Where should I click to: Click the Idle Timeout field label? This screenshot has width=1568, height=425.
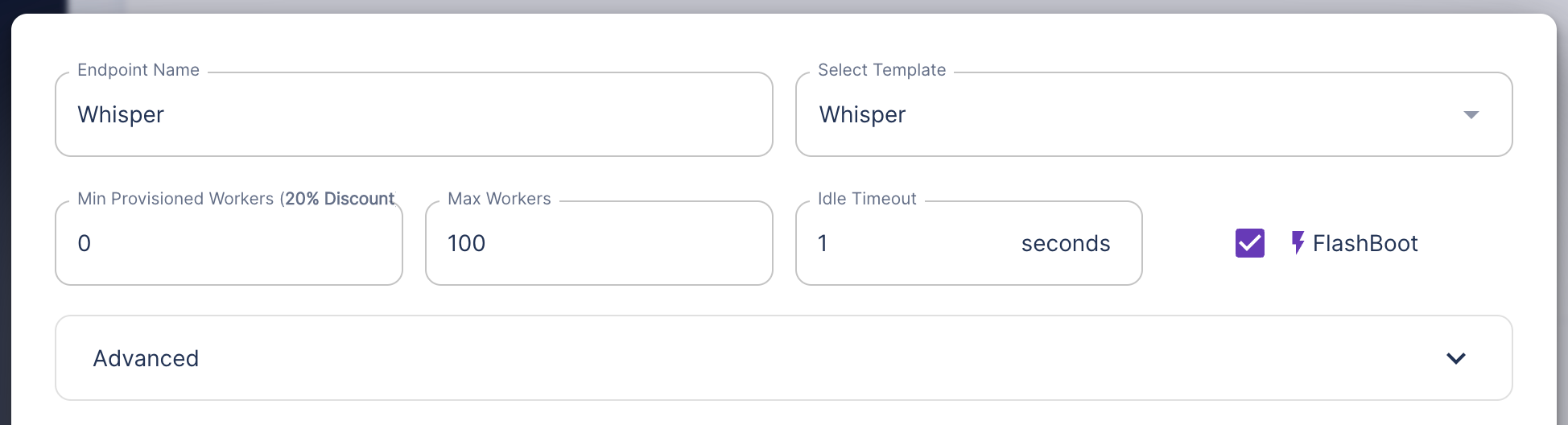click(867, 199)
